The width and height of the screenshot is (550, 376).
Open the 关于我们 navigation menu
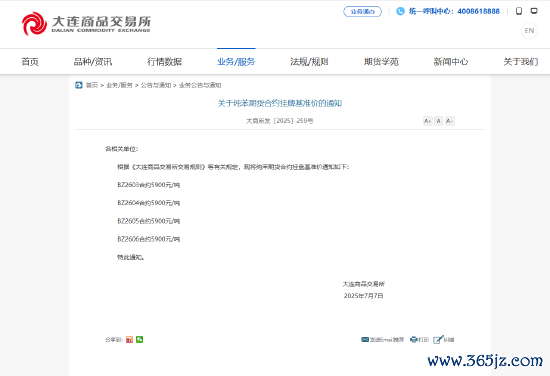521,62
